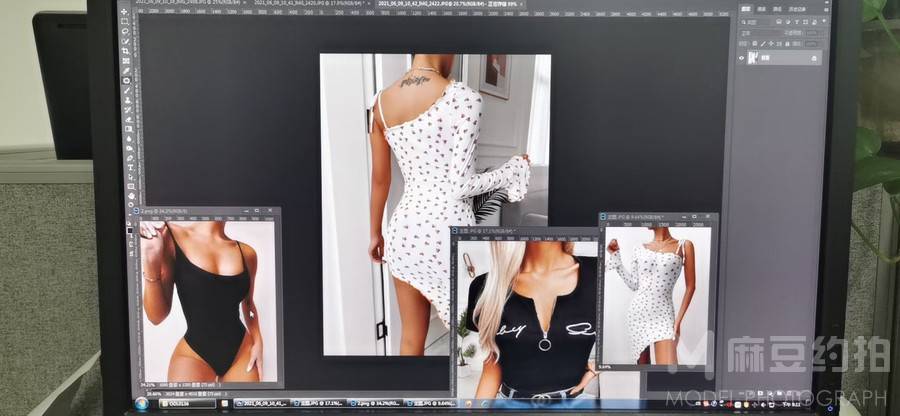Activate the floating 主图.JPG @ 9.64% window
The height and width of the screenshot is (416, 900).
tap(658, 217)
